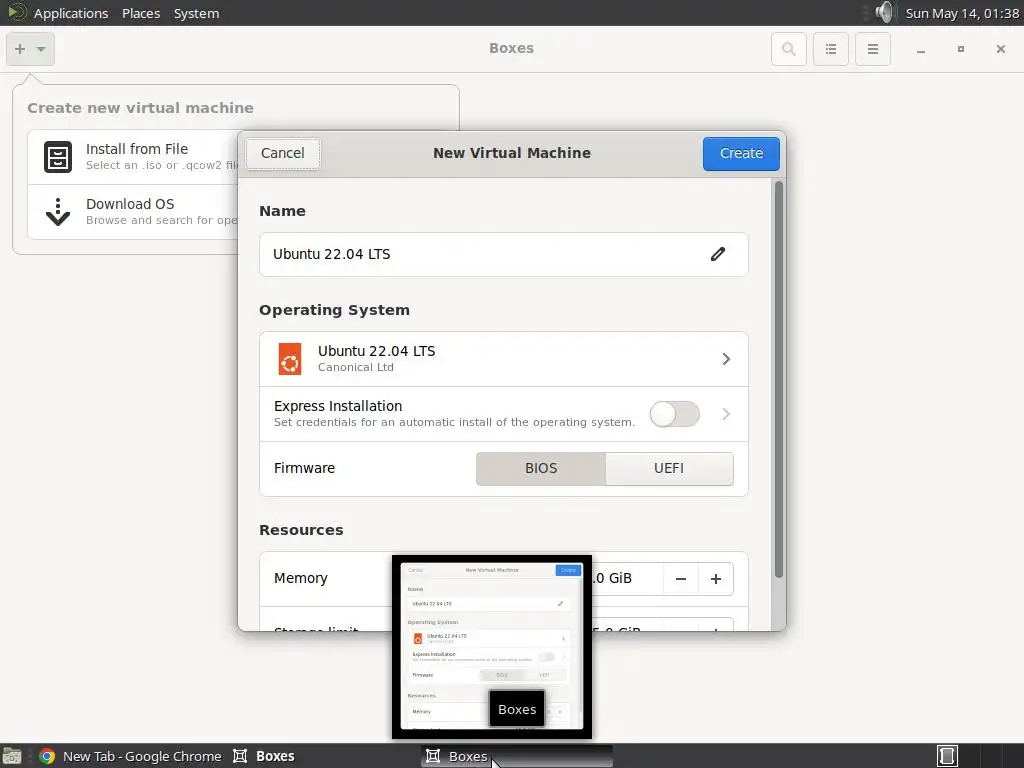Switch to New Tab - Google Chrome taskbar item
The width and height of the screenshot is (1024, 768).
tap(130, 756)
